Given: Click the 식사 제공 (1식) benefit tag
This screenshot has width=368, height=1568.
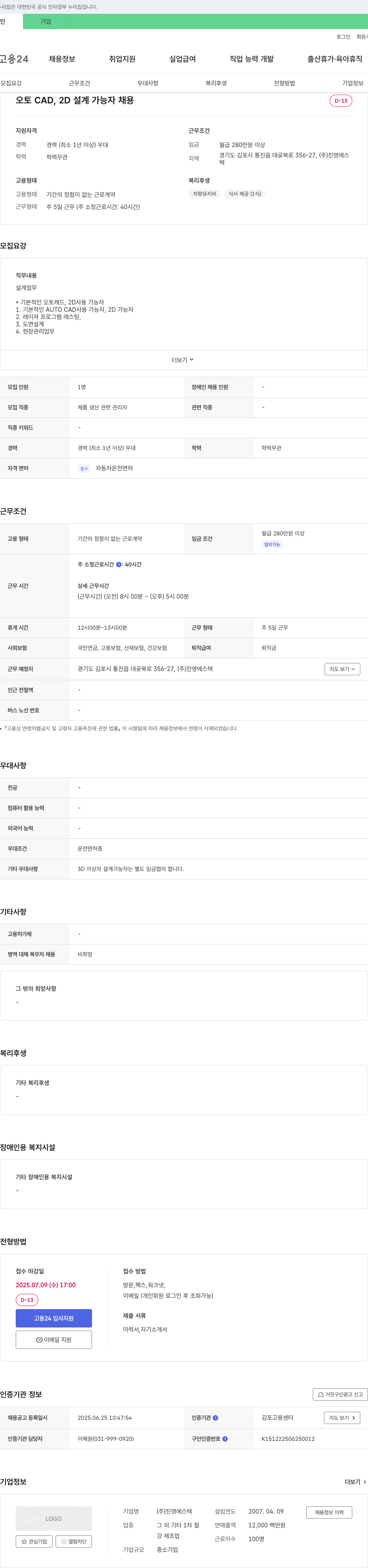Looking at the screenshot, I should 245,193.
